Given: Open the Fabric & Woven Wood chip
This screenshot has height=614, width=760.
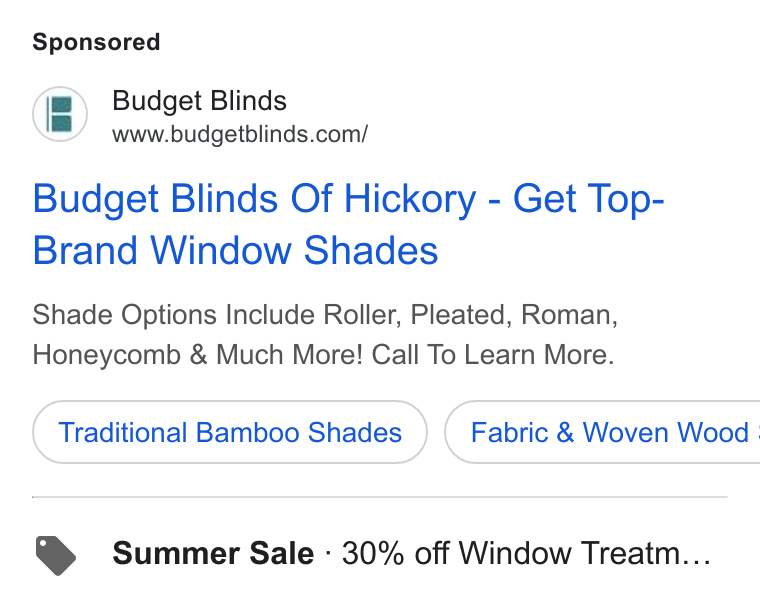Looking at the screenshot, I should click(x=602, y=432).
